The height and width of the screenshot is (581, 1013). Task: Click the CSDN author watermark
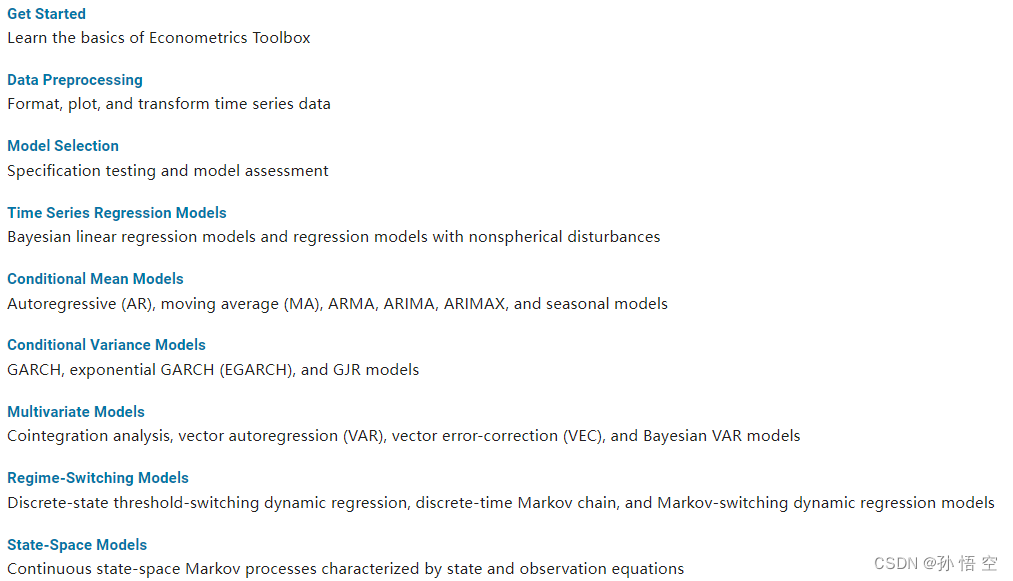tap(936, 564)
